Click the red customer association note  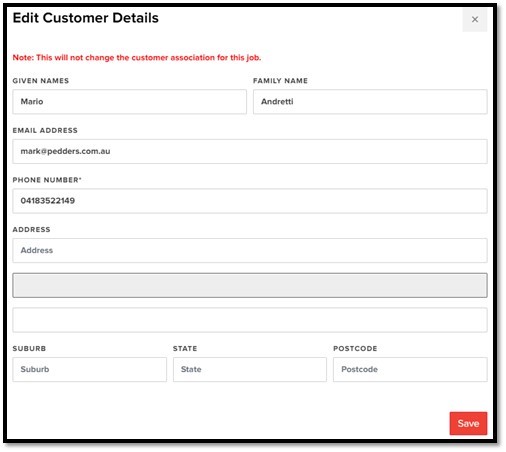pos(137,58)
